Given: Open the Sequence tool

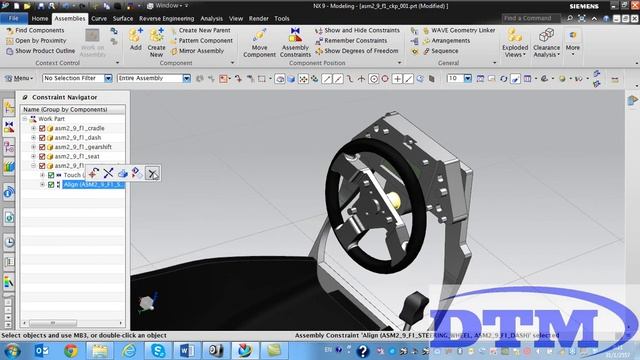Looking at the screenshot, I should [440, 51].
